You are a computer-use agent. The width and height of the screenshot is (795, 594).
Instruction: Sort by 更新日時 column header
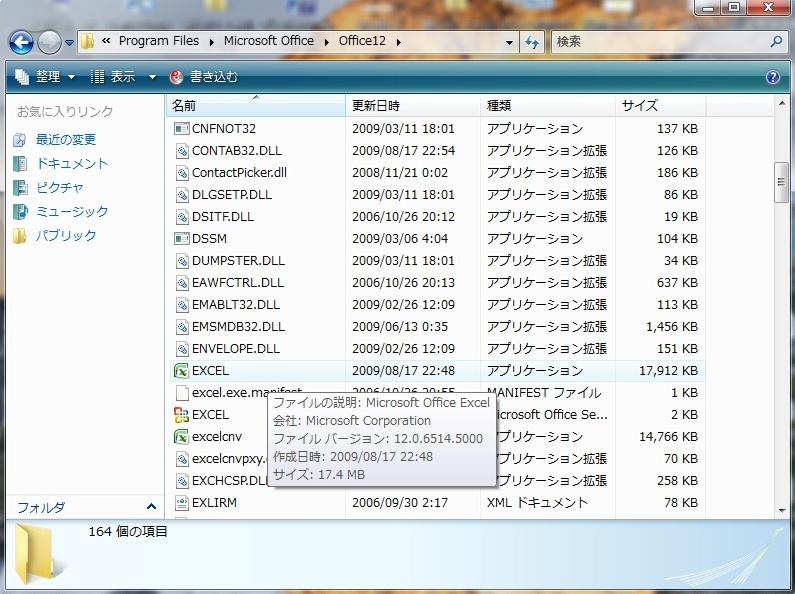click(413, 105)
